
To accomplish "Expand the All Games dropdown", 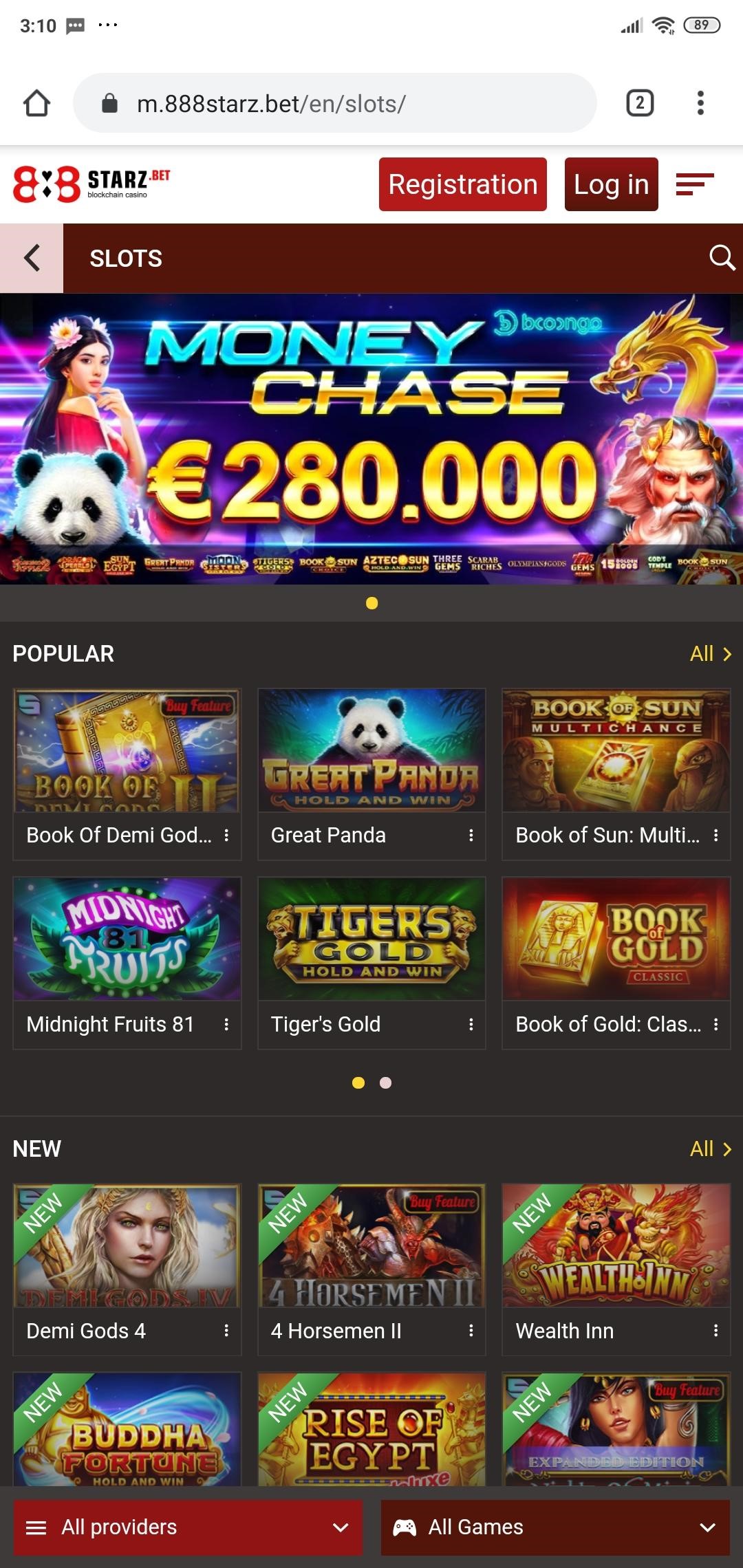I will pyautogui.click(x=555, y=1527).
